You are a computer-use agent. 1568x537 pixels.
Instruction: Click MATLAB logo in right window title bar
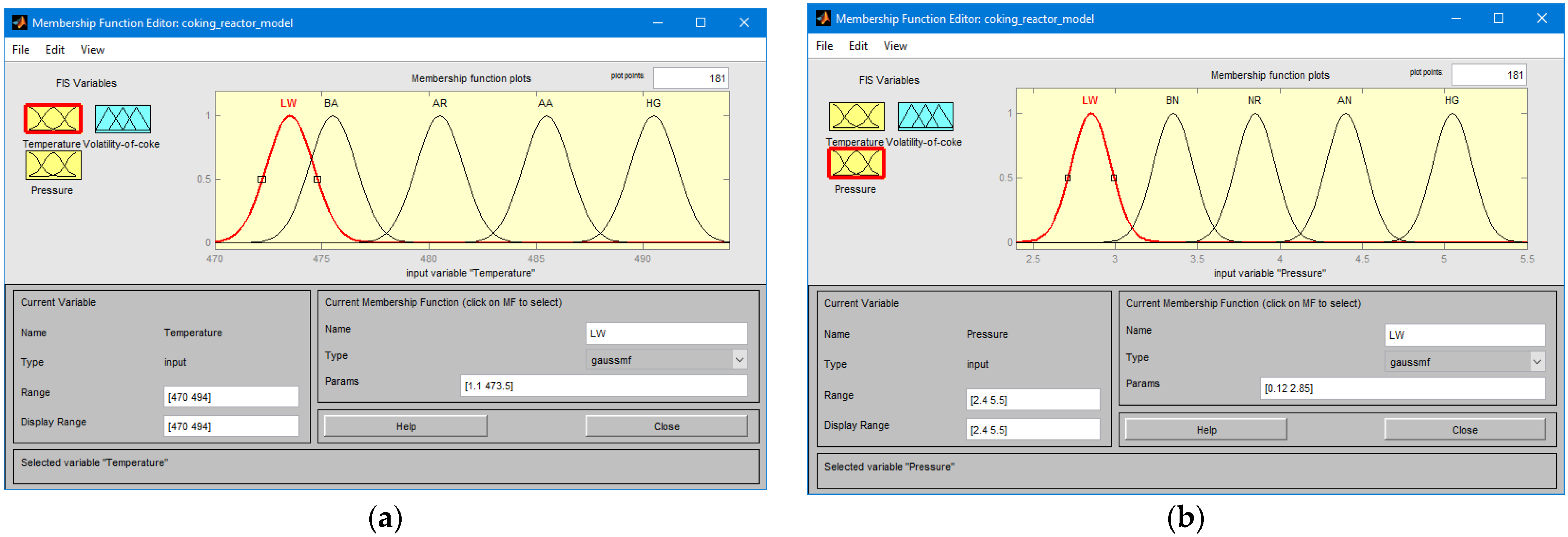[823, 19]
